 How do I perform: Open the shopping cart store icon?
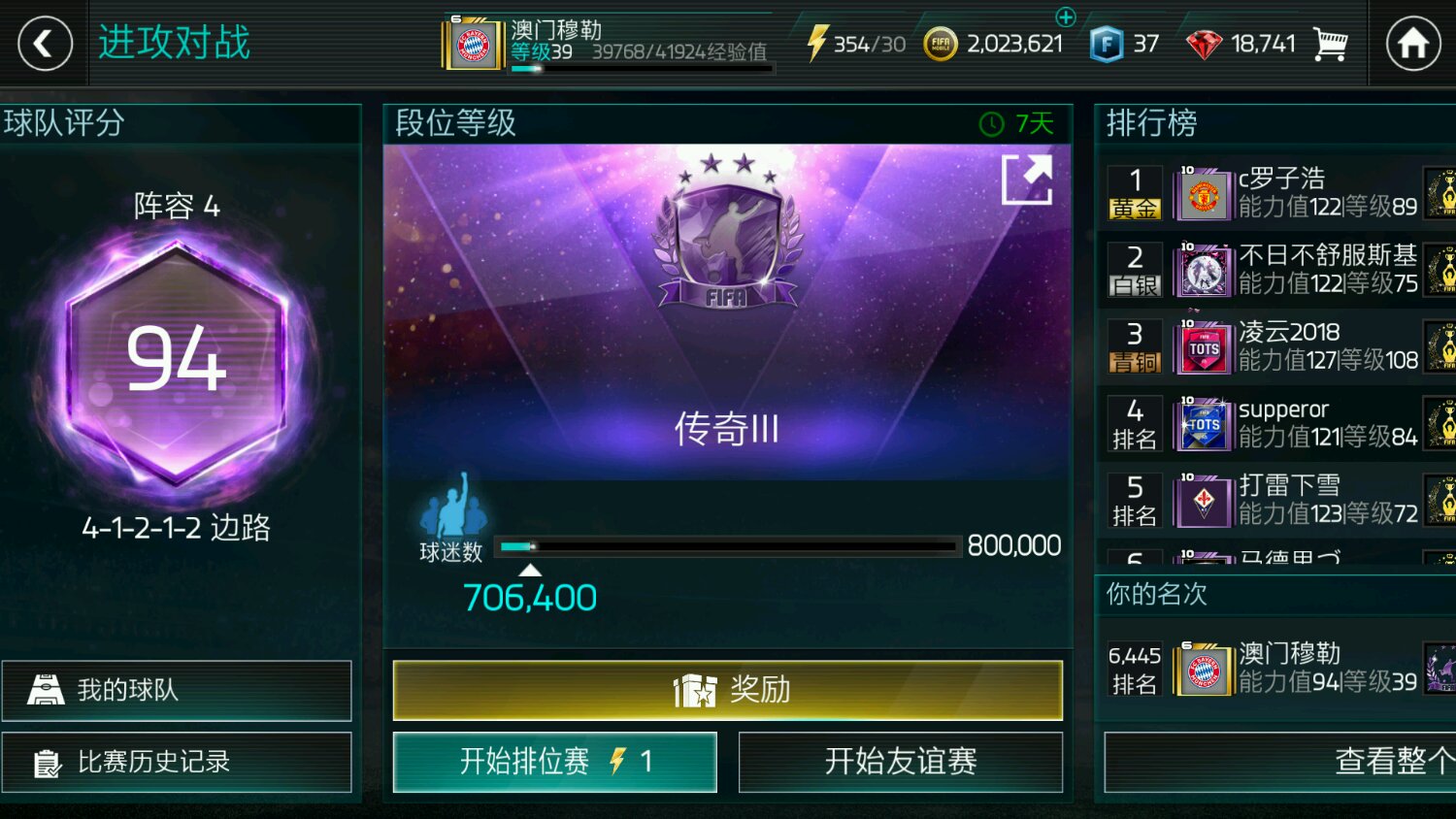(x=1331, y=44)
